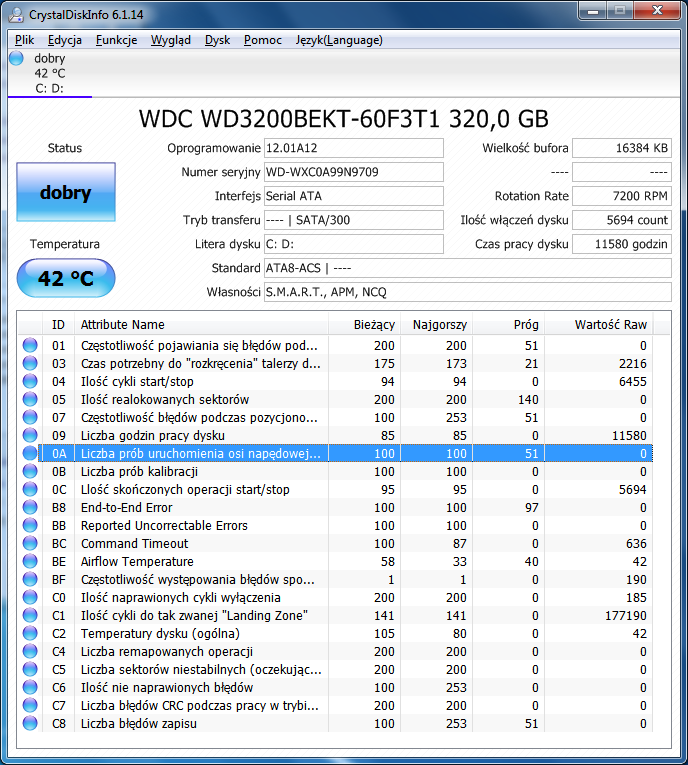The image size is (688, 765).
Task: Click the Wielkość bufora field 16384 KB
Action: point(622,148)
